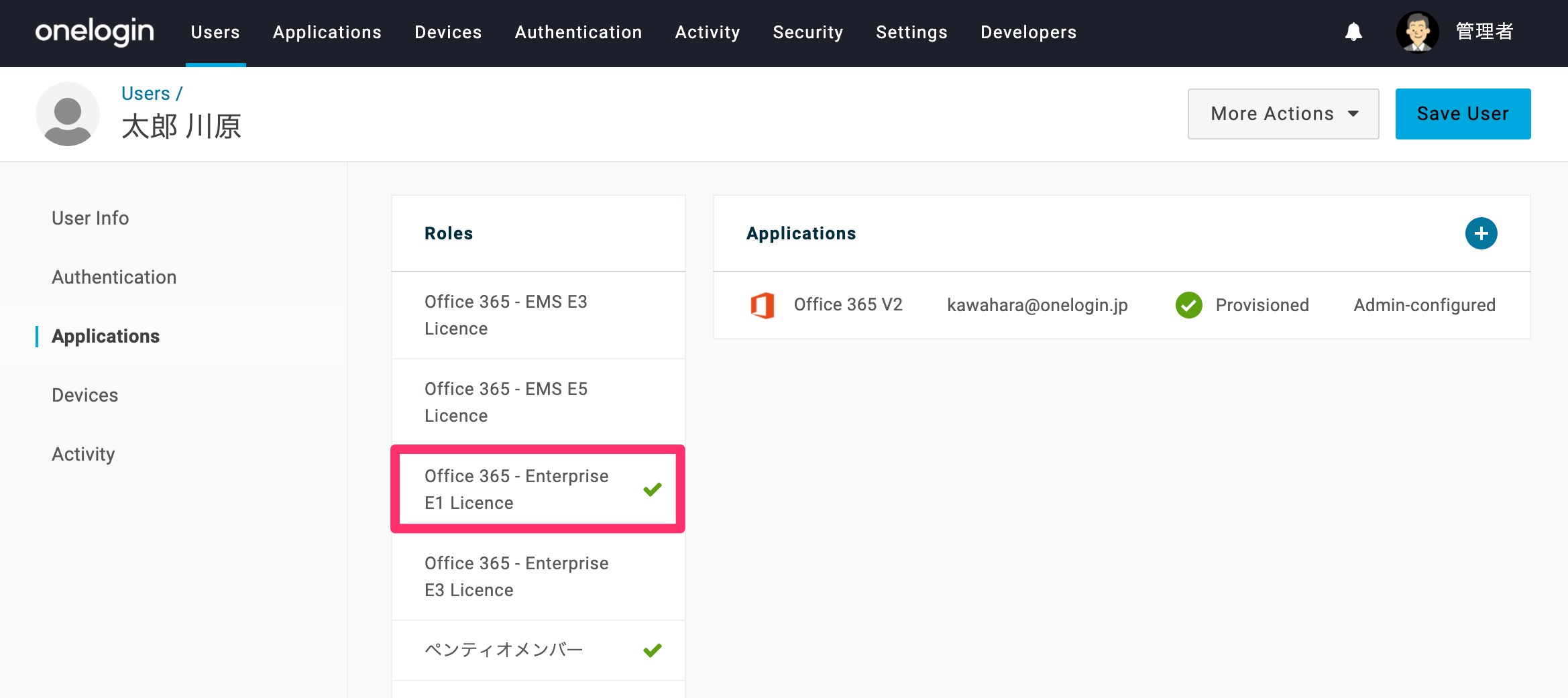This screenshot has width=1568, height=698.
Task: Open the Authentication menu in the top bar
Action: (x=578, y=32)
